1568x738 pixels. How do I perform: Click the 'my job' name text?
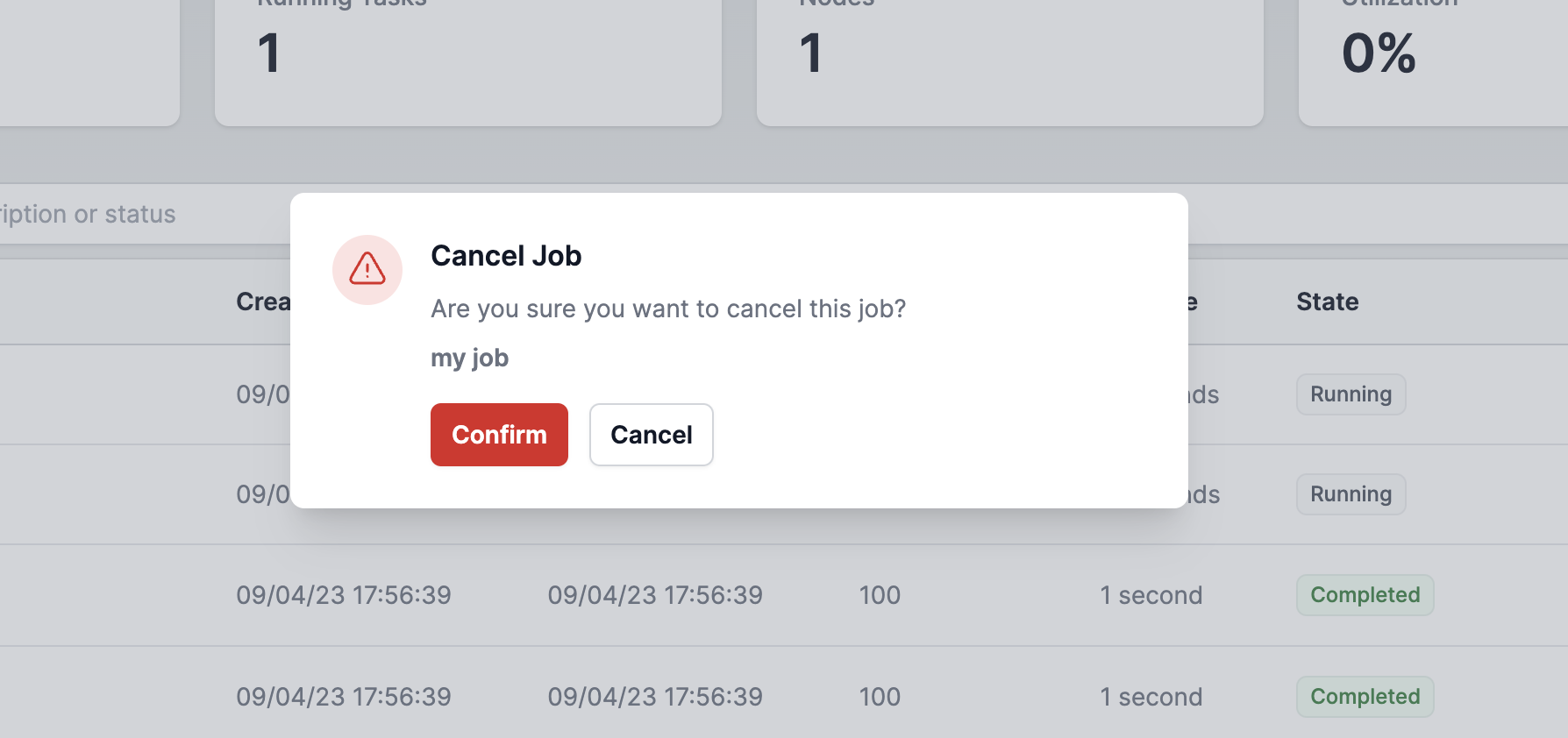(469, 358)
